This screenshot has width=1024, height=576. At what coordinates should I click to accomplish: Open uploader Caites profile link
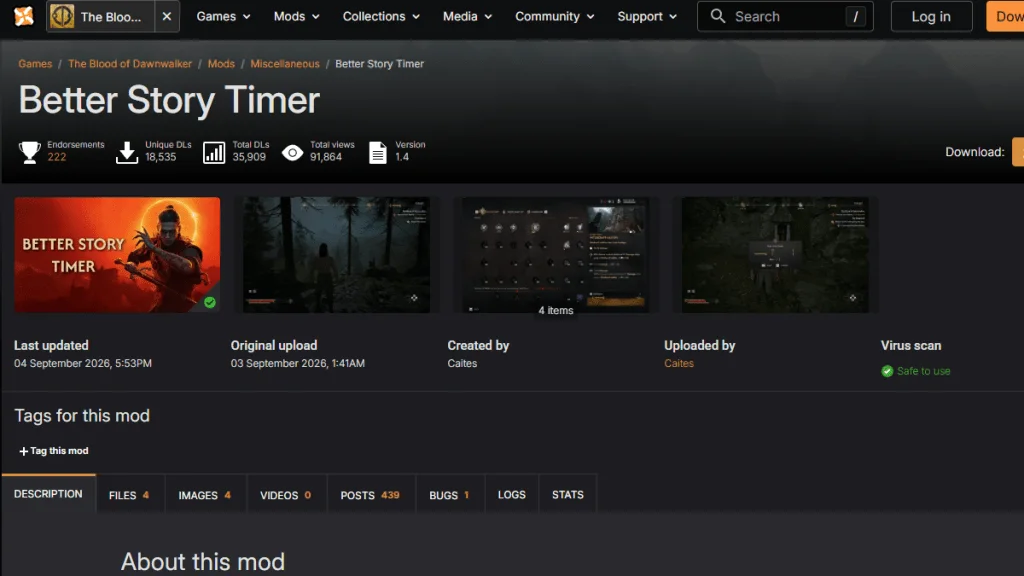tap(679, 363)
